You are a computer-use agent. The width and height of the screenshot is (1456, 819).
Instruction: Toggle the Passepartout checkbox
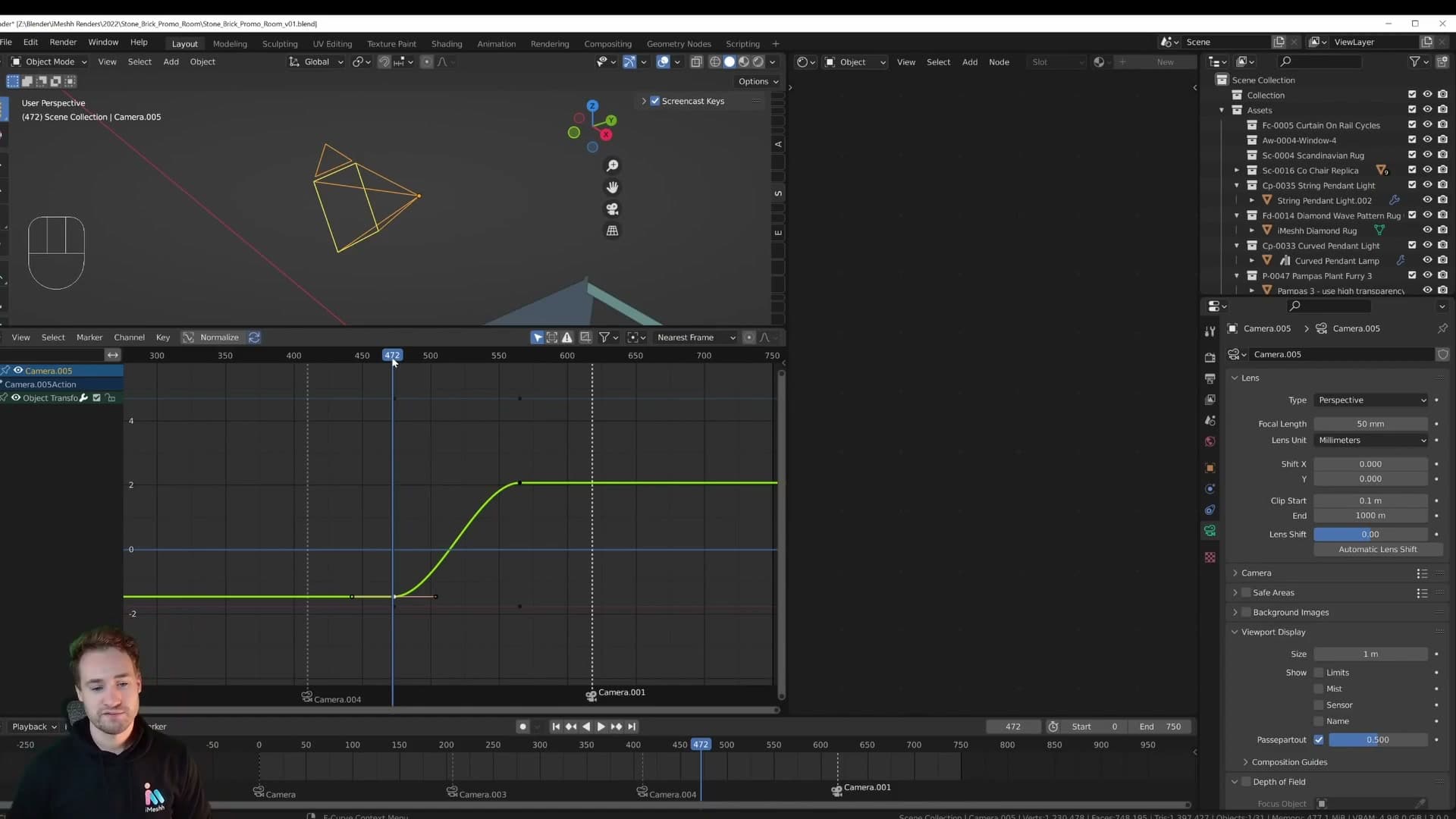[x=1319, y=739]
